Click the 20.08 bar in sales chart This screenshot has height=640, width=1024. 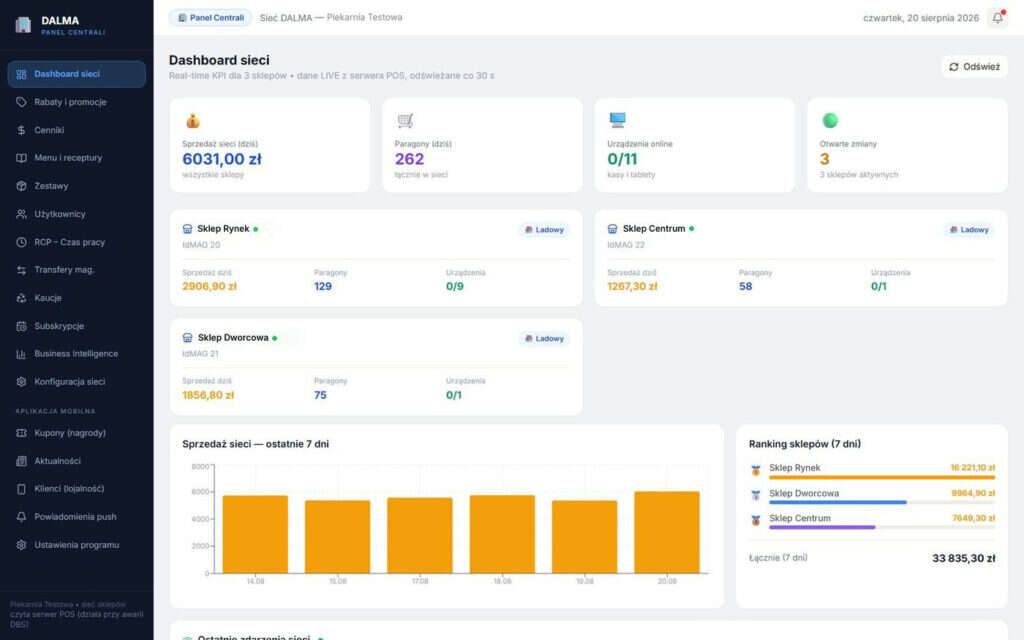point(667,532)
